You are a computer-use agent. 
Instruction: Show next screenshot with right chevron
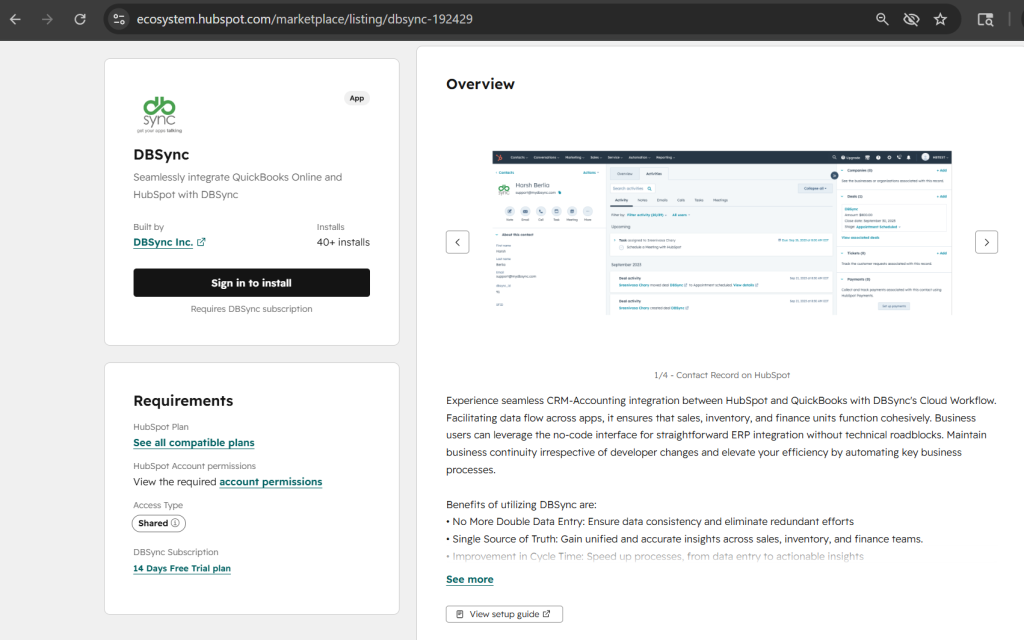coord(986,242)
